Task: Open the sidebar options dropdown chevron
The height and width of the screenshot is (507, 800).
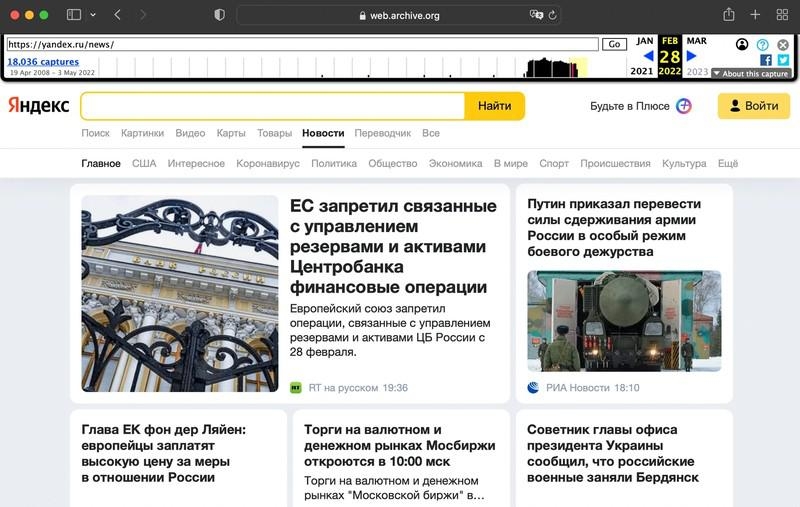Action: tap(93, 15)
